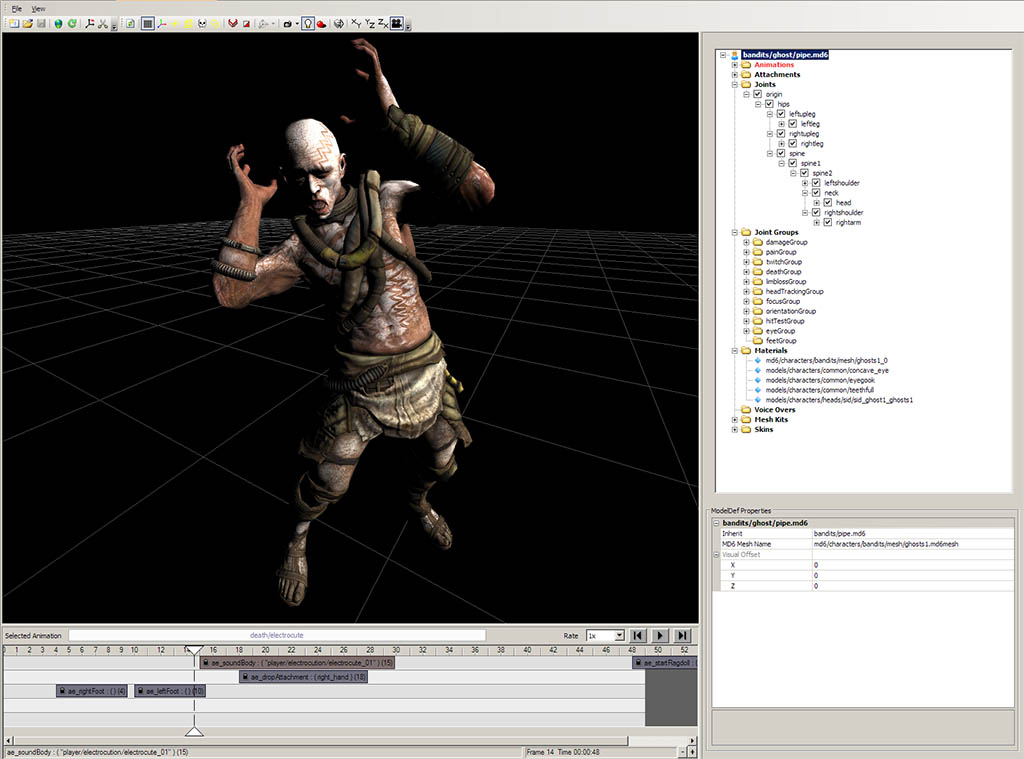The image size is (1024, 759).
Task: Uncheck the leftupleg joint checkbox
Action: (781, 114)
